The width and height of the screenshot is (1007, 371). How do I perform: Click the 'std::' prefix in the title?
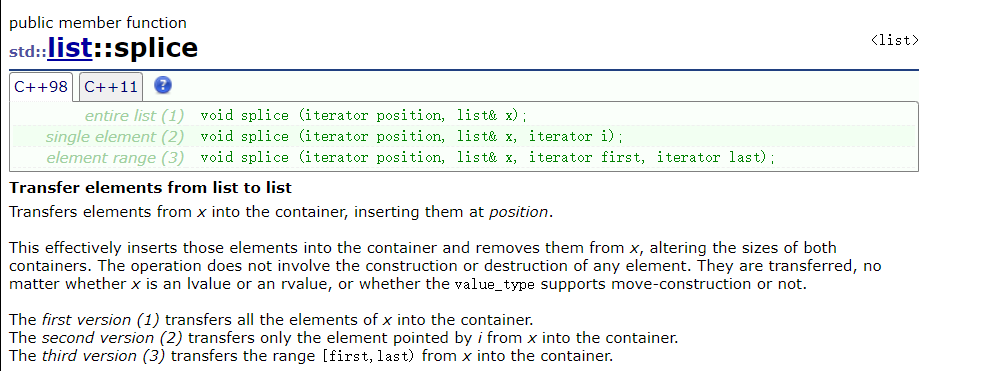(x=28, y=52)
